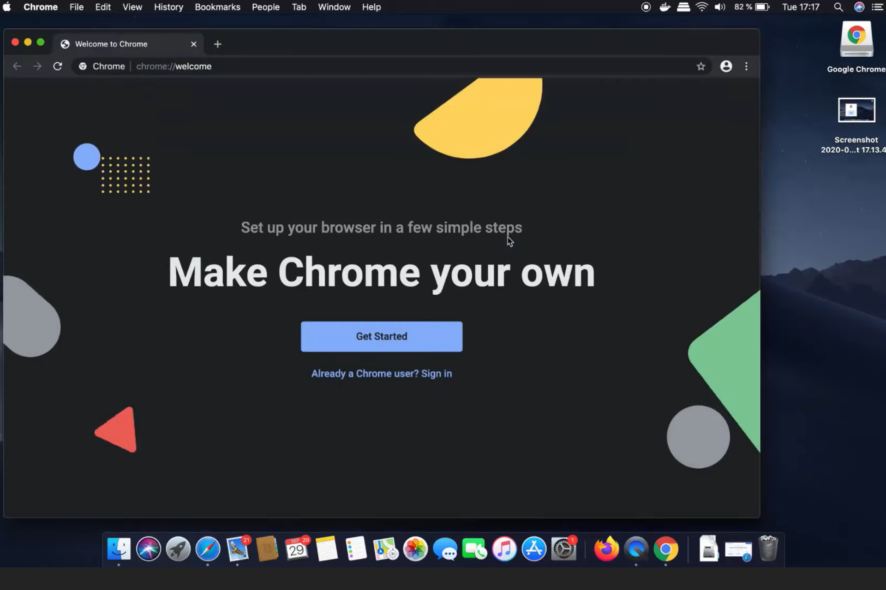Open FaceTime in the Dock
Image resolution: width=886 pixels, height=590 pixels.
tap(475, 549)
